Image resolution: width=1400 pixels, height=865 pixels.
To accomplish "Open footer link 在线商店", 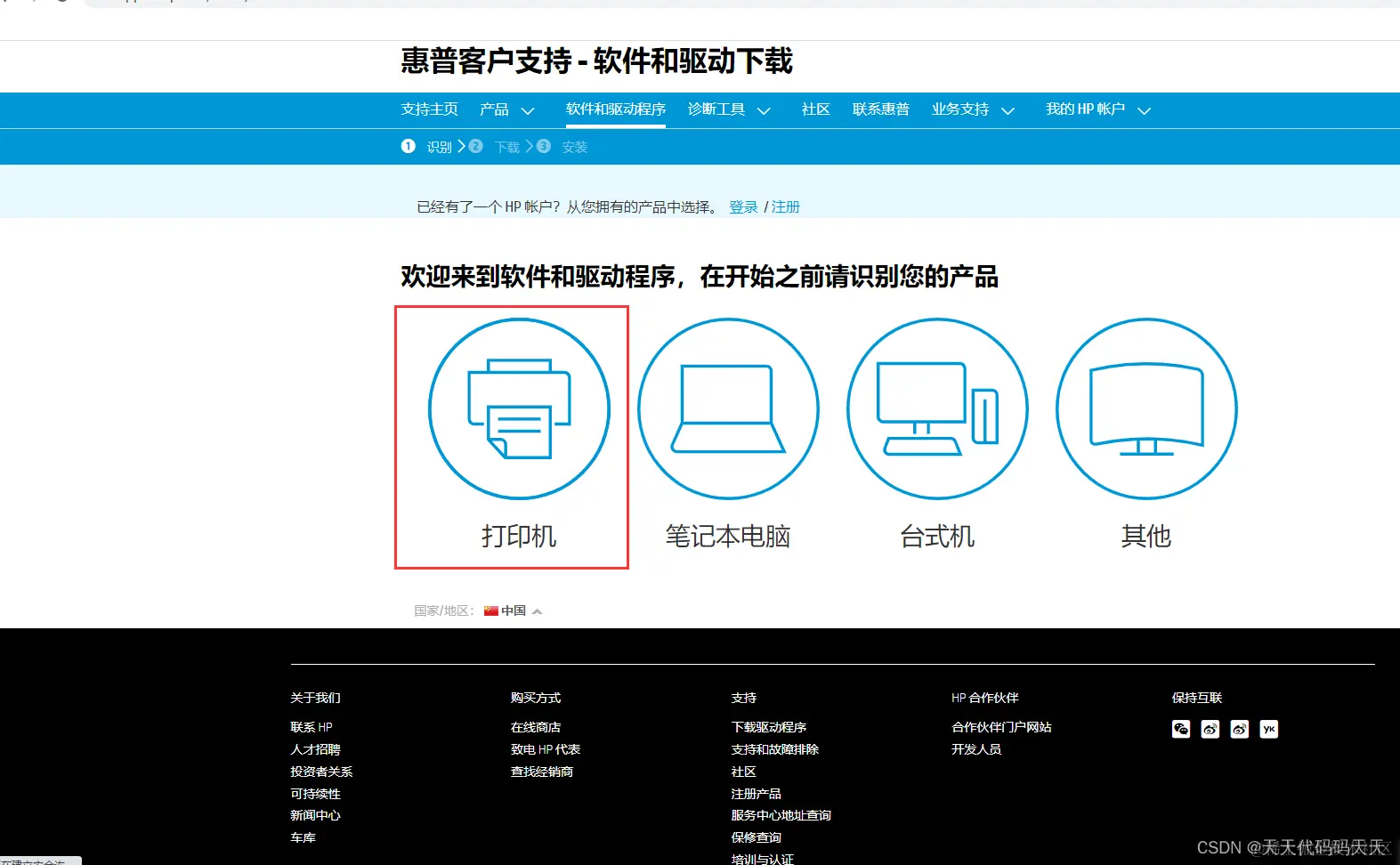I will tap(536, 727).
